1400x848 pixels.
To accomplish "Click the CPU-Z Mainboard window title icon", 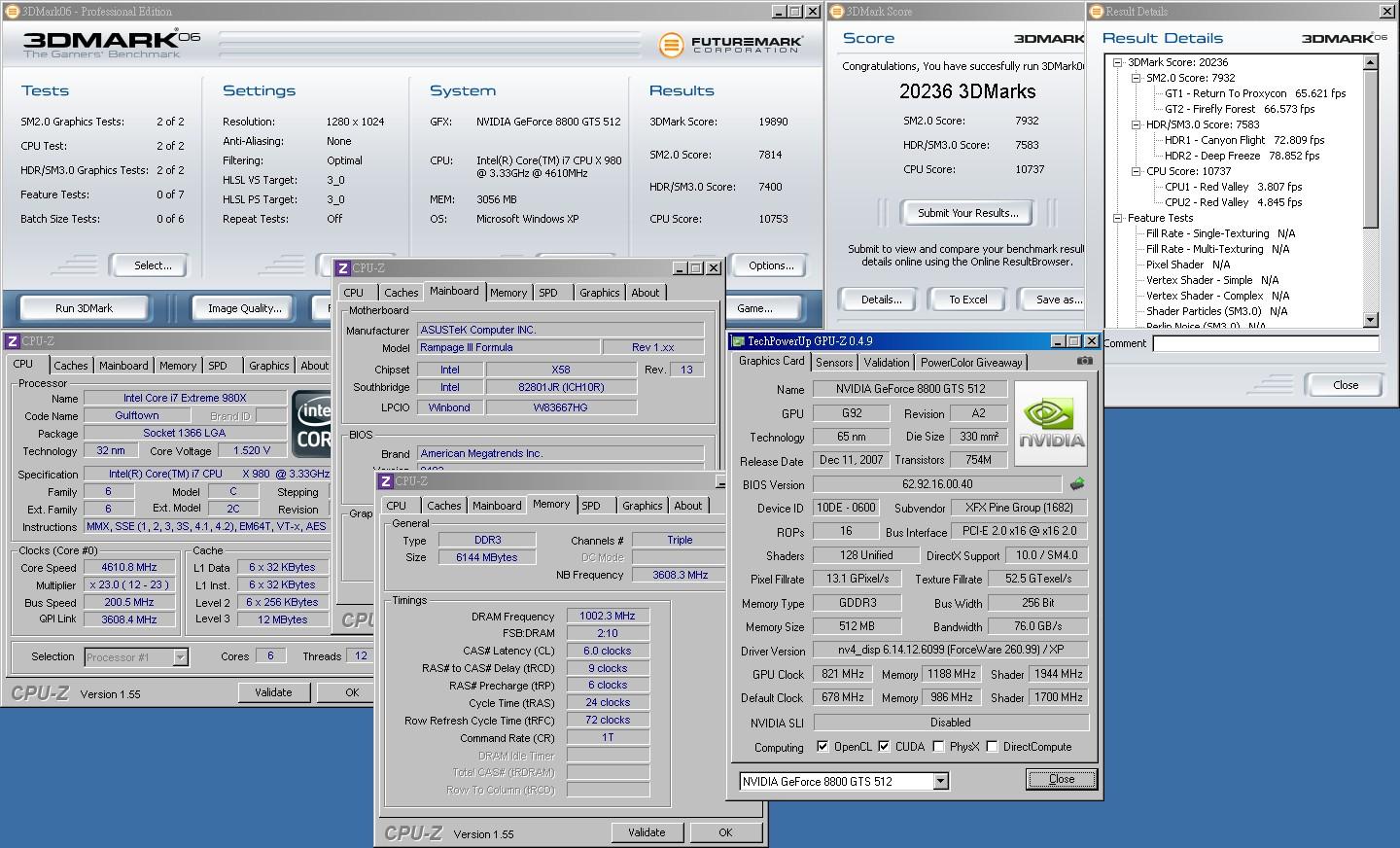I will [343, 267].
